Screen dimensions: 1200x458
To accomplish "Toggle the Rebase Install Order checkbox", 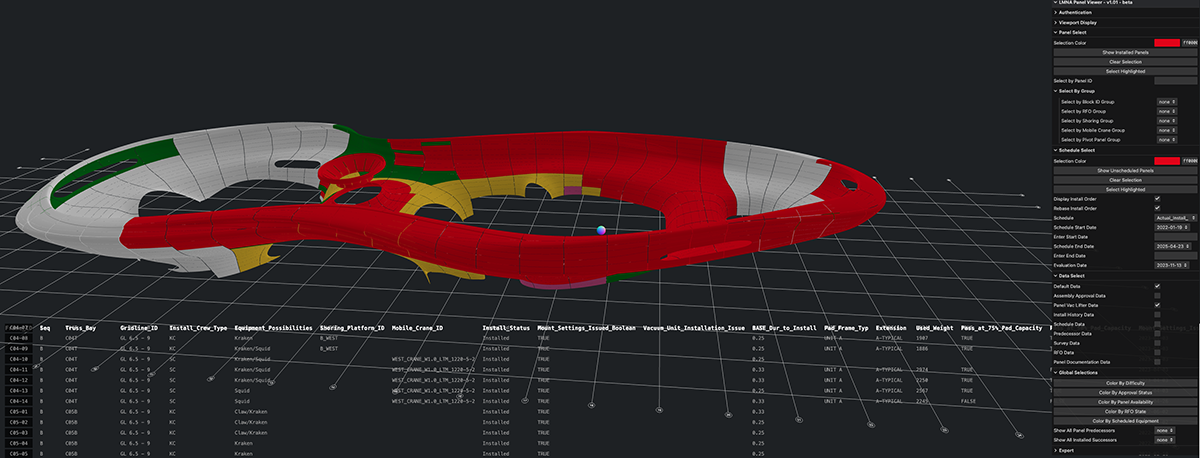I will pos(1158,208).
